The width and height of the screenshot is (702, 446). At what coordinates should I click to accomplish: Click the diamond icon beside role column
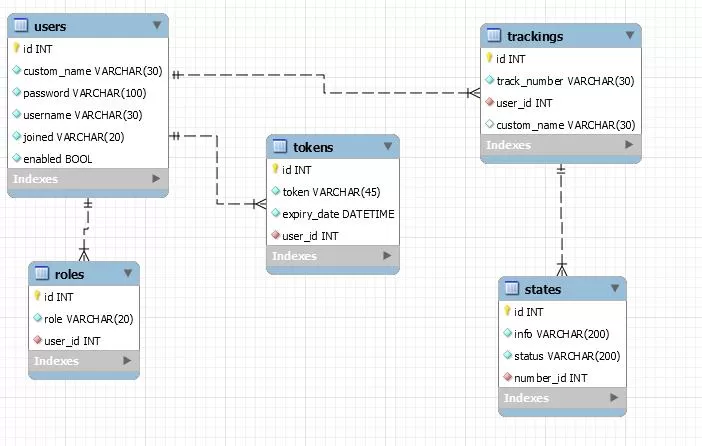[38, 317]
